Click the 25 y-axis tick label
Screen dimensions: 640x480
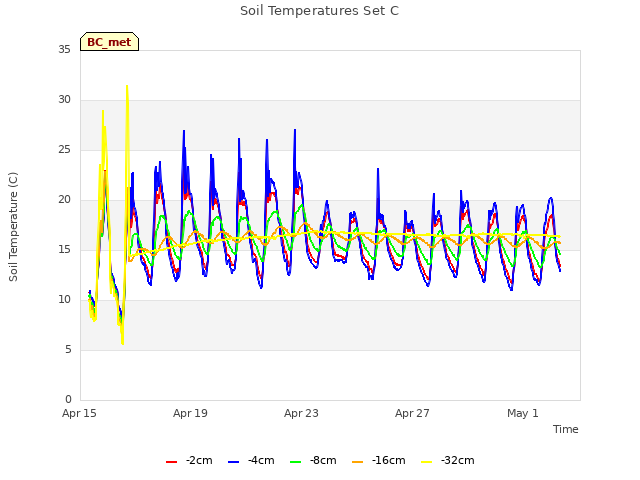tap(64, 150)
